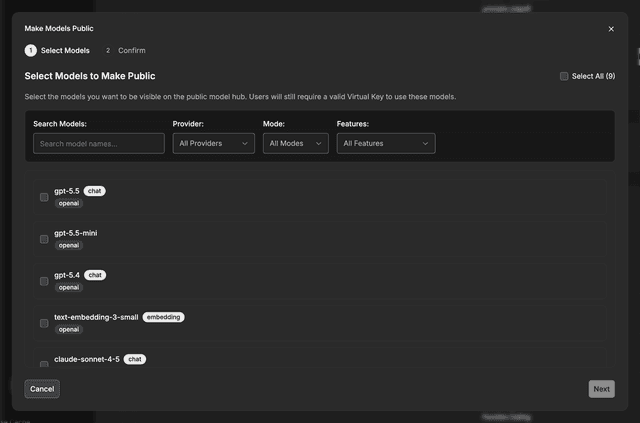This screenshot has height=423, width=640.
Task: Click the chat tag beside gpt-5.5
Action: click(94, 191)
